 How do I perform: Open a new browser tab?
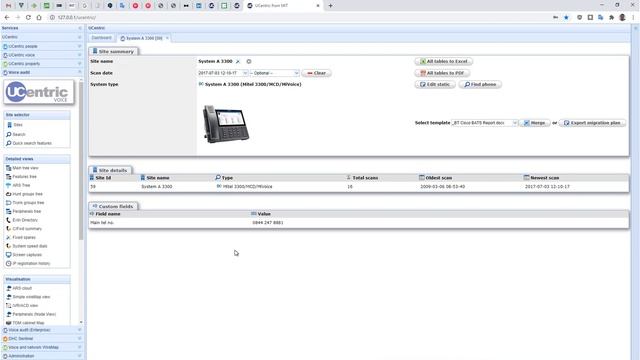click(330, 6)
